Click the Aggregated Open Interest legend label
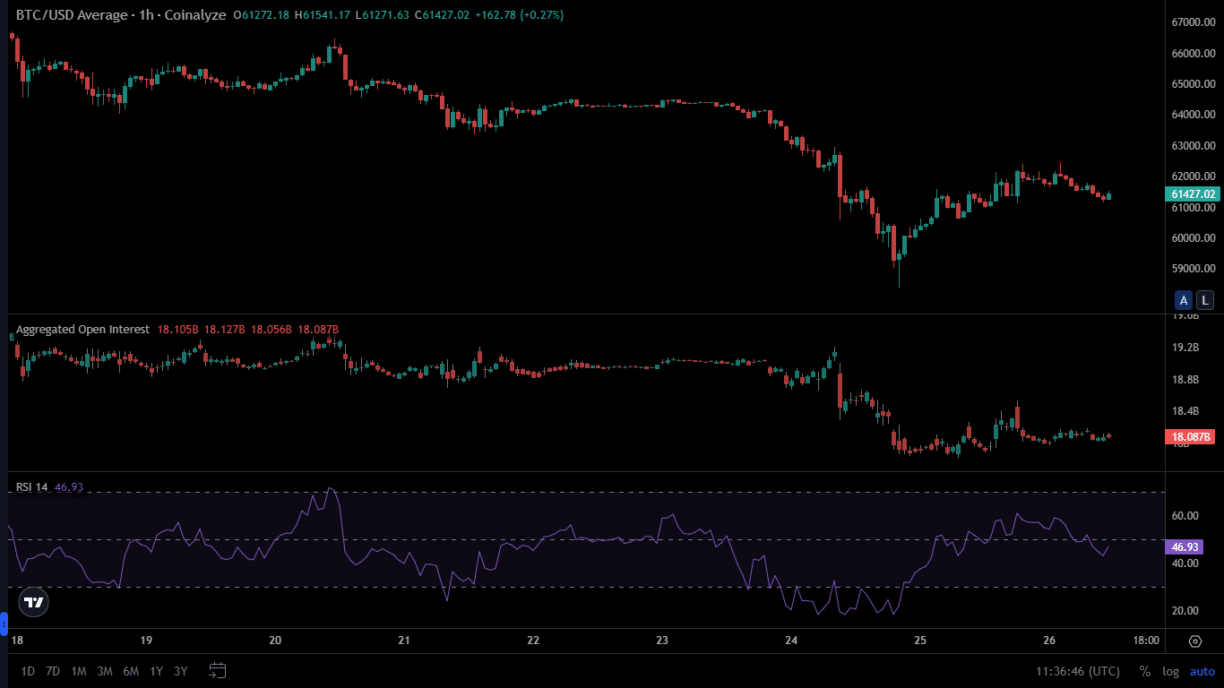The height and width of the screenshot is (688, 1224). pos(82,329)
